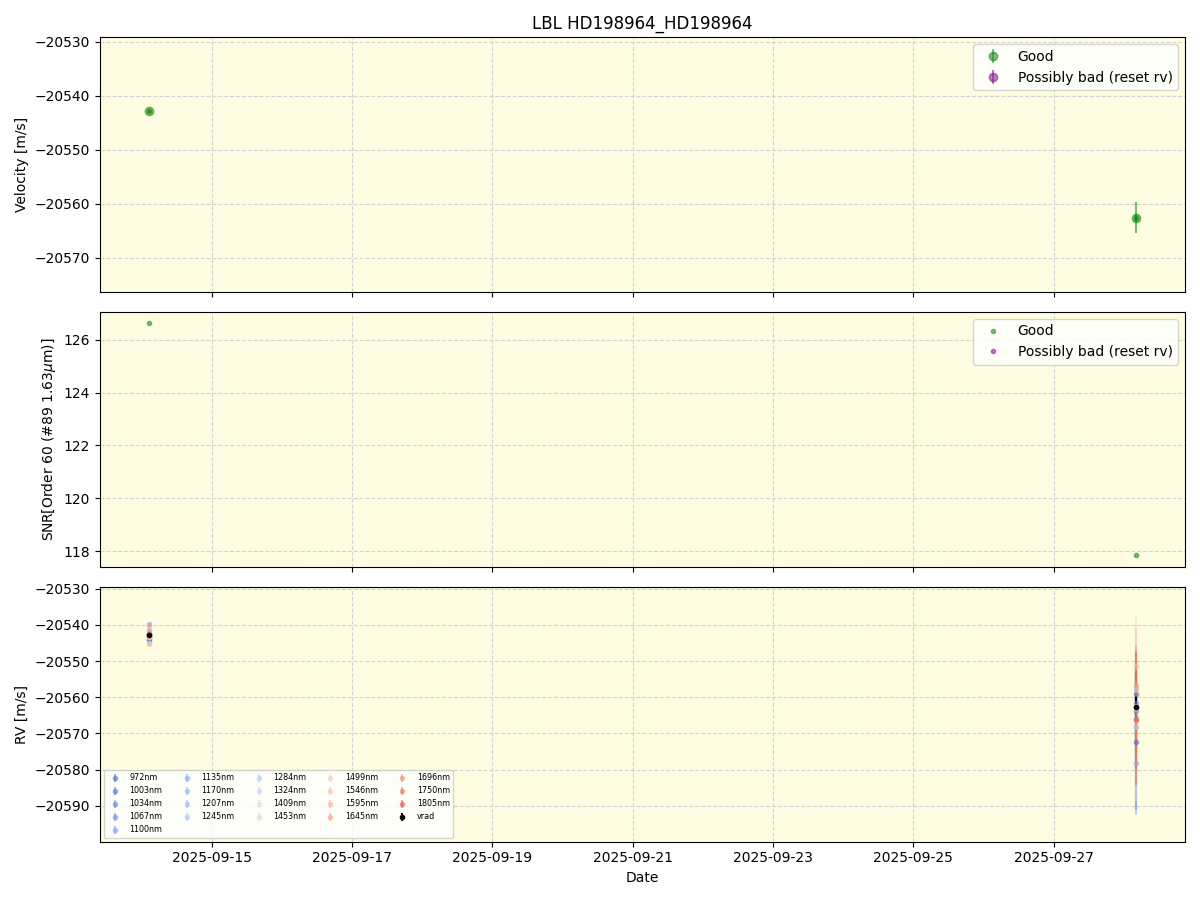This screenshot has width=1200, height=900.
Task: Click the Velocity [m/s] axis label
Action: click(x=21, y=165)
